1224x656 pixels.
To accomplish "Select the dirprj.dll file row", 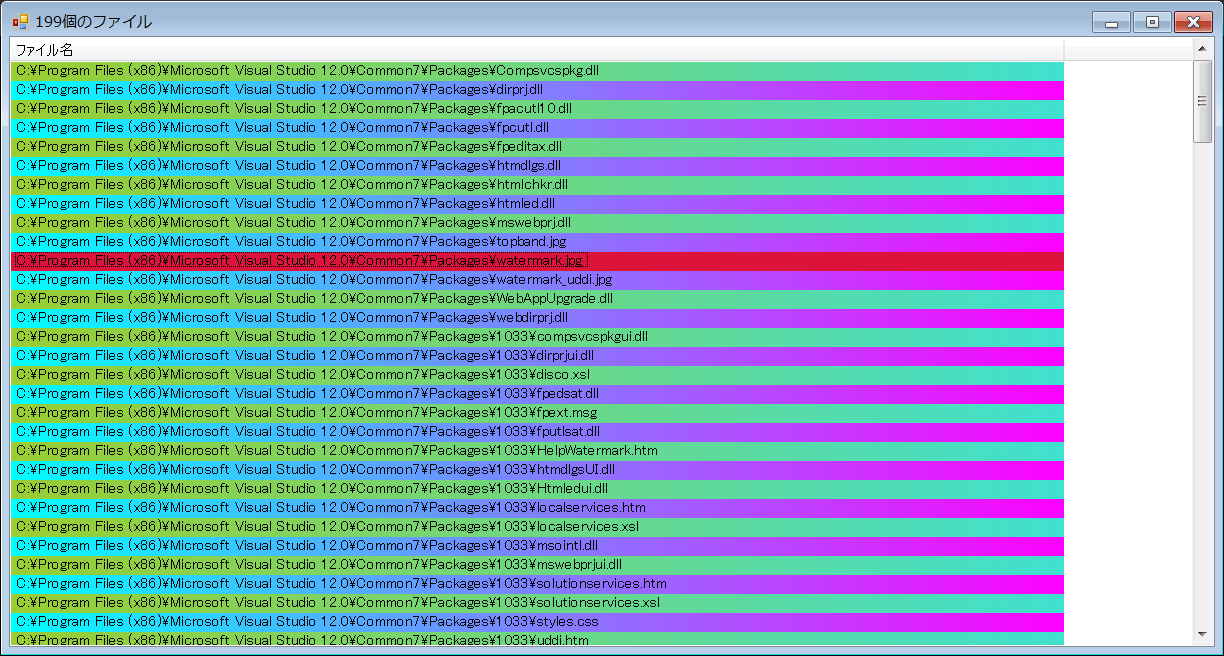I will point(537,90).
